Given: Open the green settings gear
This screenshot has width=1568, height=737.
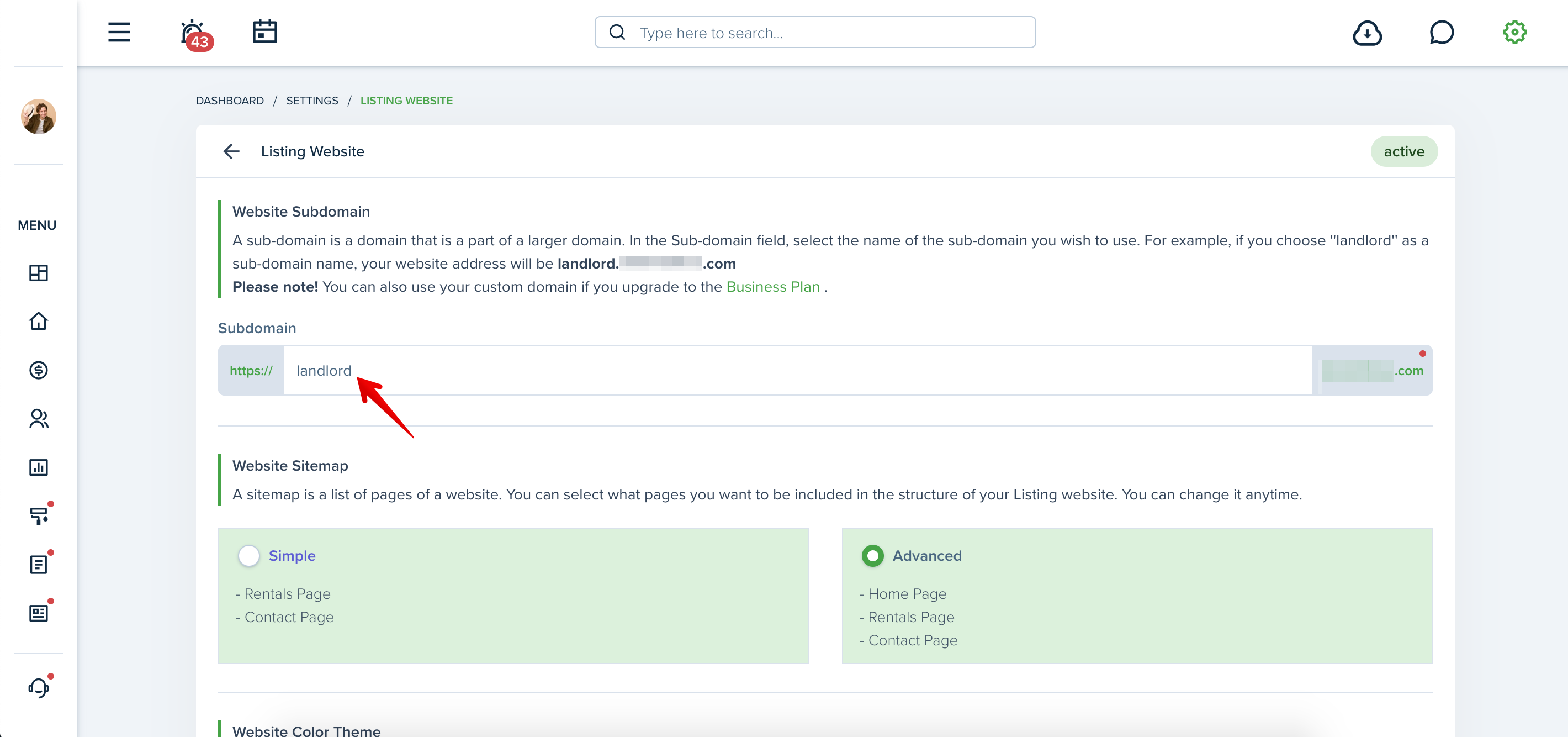Looking at the screenshot, I should tap(1514, 32).
